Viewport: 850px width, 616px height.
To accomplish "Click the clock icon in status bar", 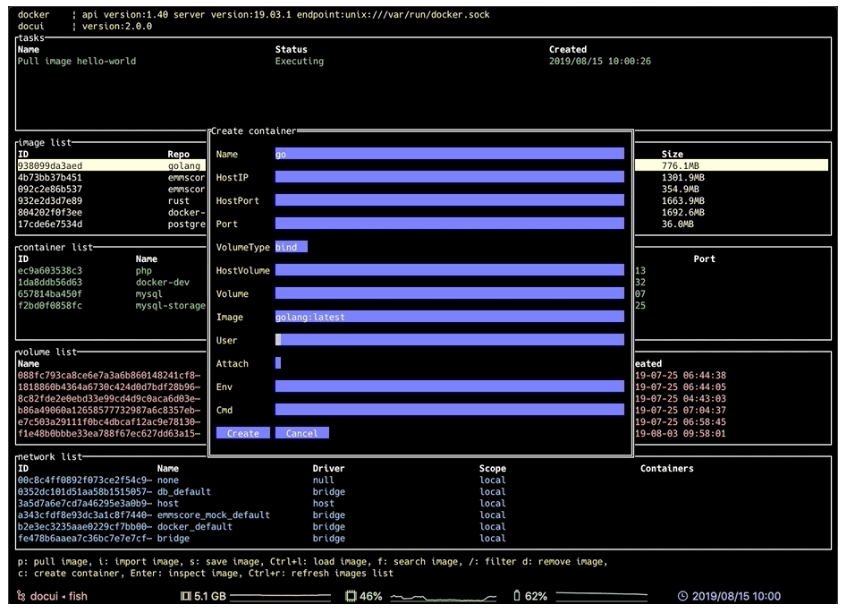I will coord(681,598).
